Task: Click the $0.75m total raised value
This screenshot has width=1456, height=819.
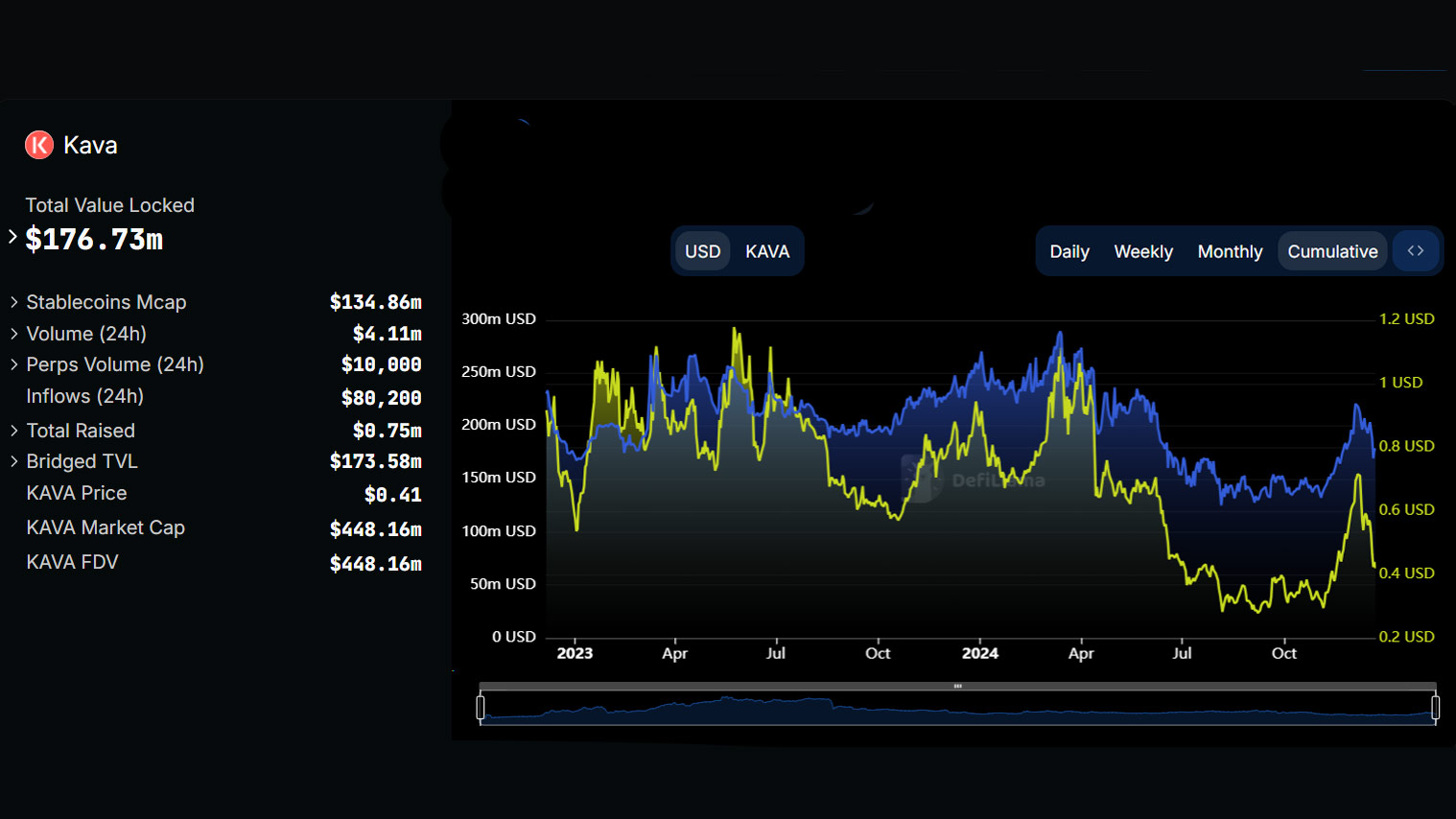Action: point(387,431)
